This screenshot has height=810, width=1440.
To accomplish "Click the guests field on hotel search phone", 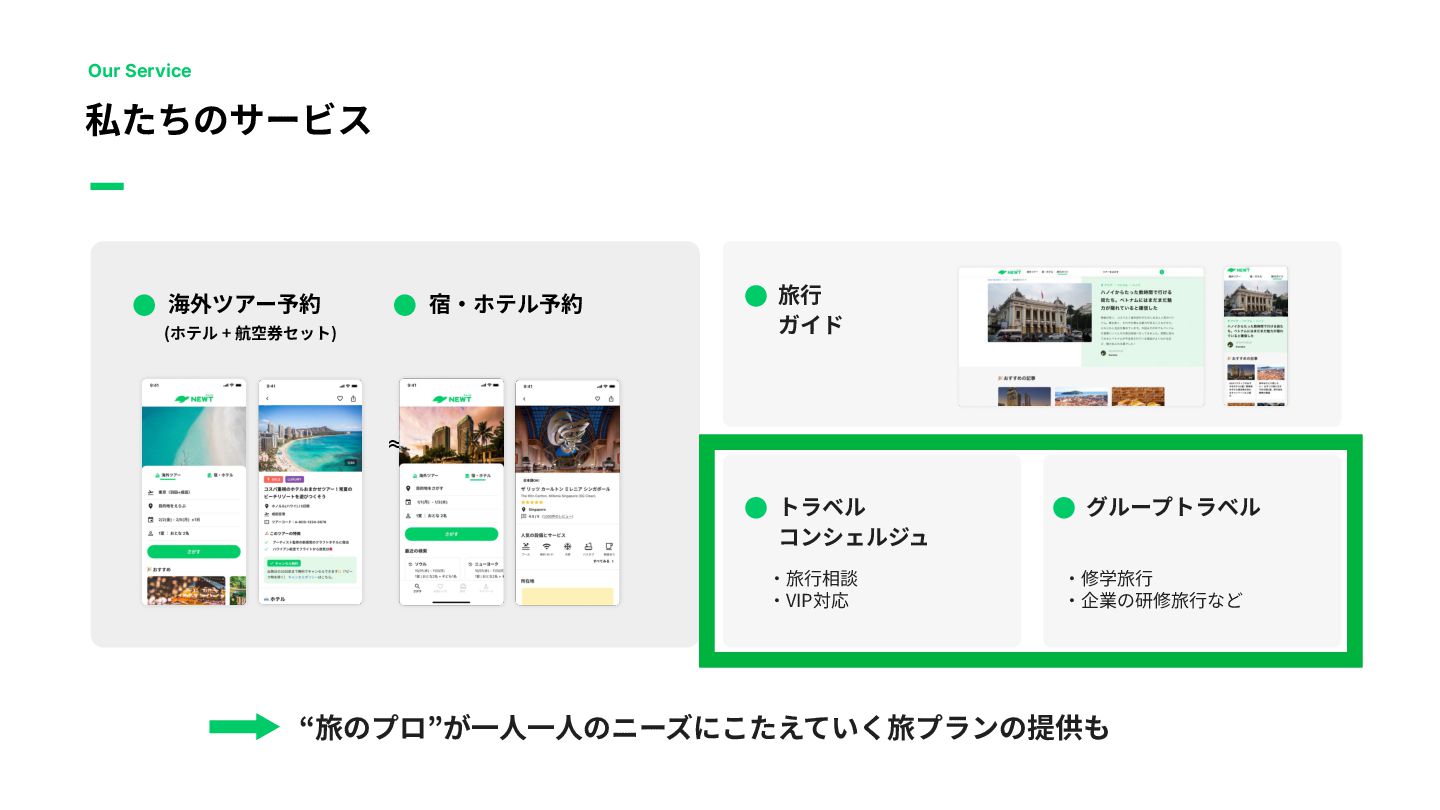I will (x=451, y=516).
